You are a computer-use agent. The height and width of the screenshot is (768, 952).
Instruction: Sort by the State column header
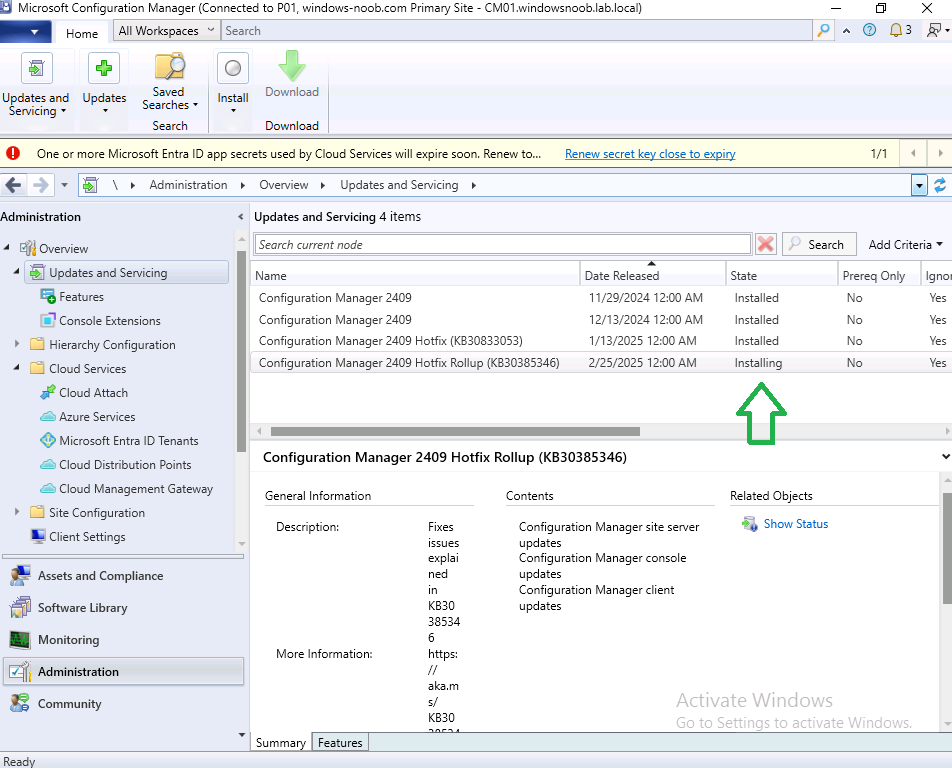click(782, 276)
